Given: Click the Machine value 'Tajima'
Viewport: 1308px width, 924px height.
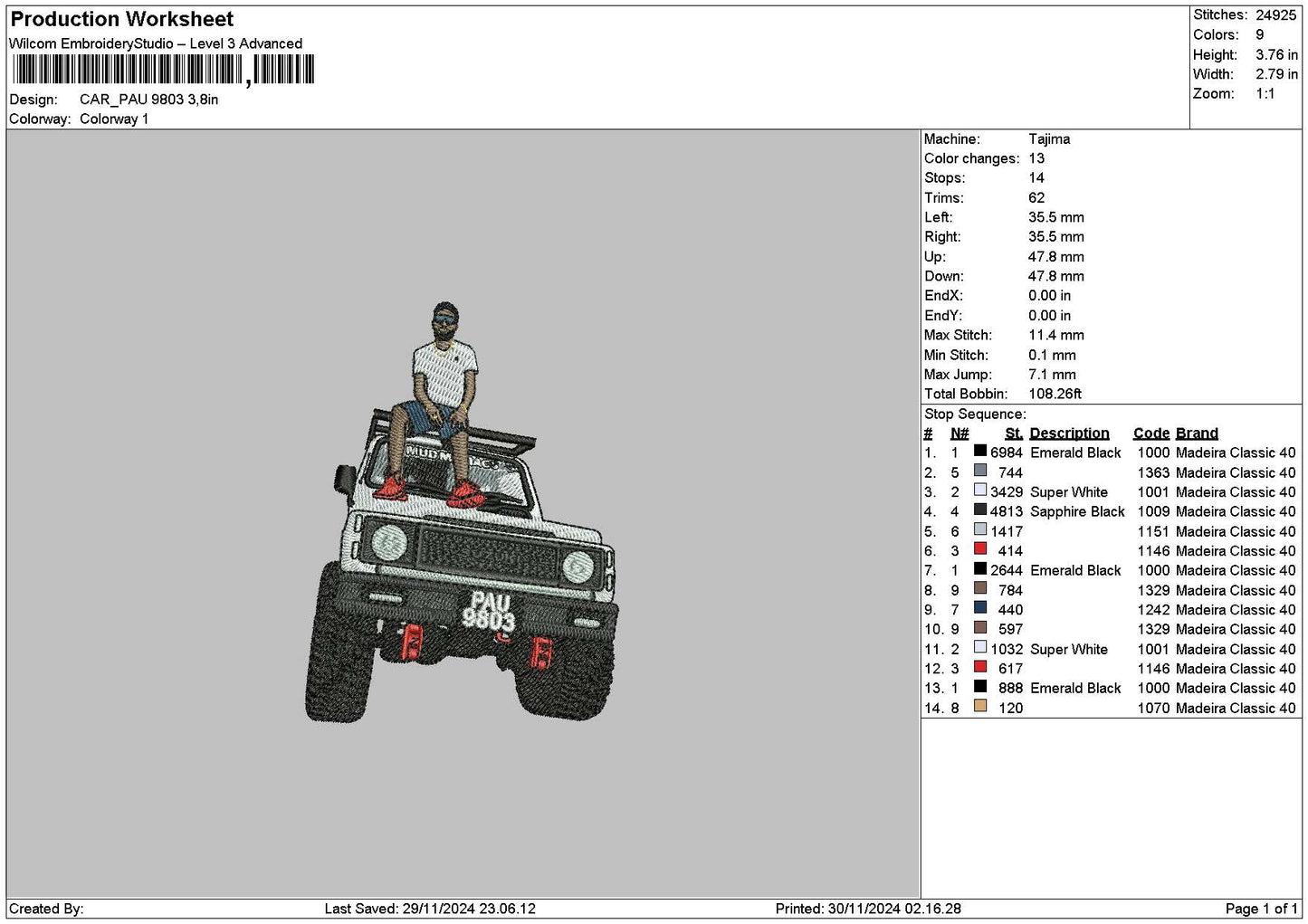Looking at the screenshot, I should point(1049,139).
